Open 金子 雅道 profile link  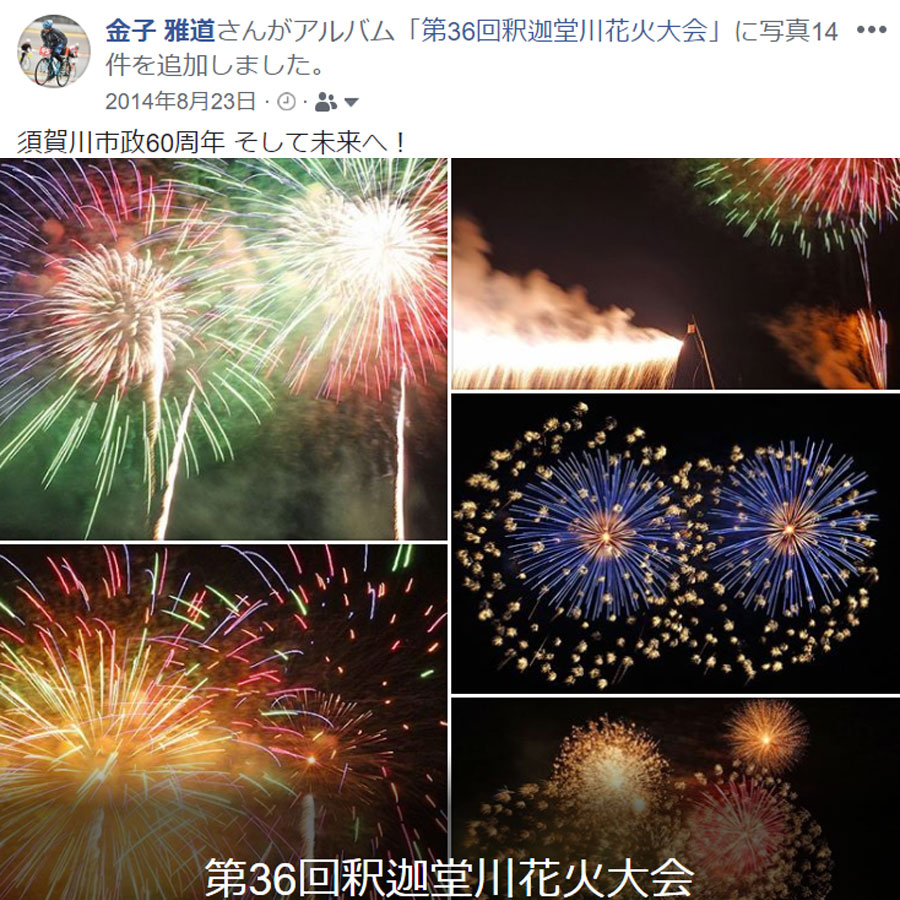pos(160,31)
